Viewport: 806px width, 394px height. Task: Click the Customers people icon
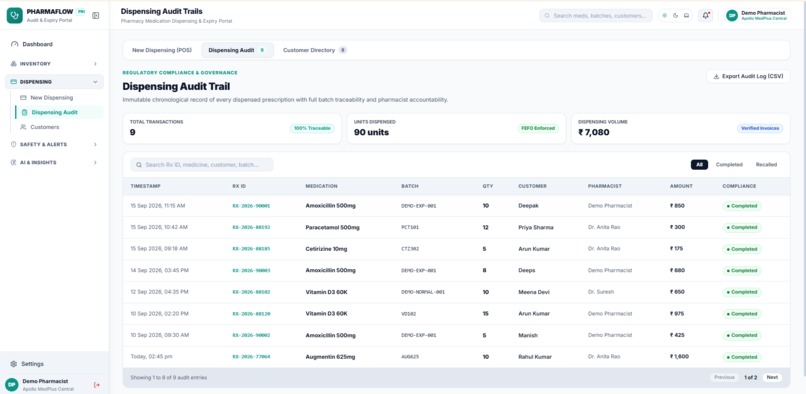23,127
